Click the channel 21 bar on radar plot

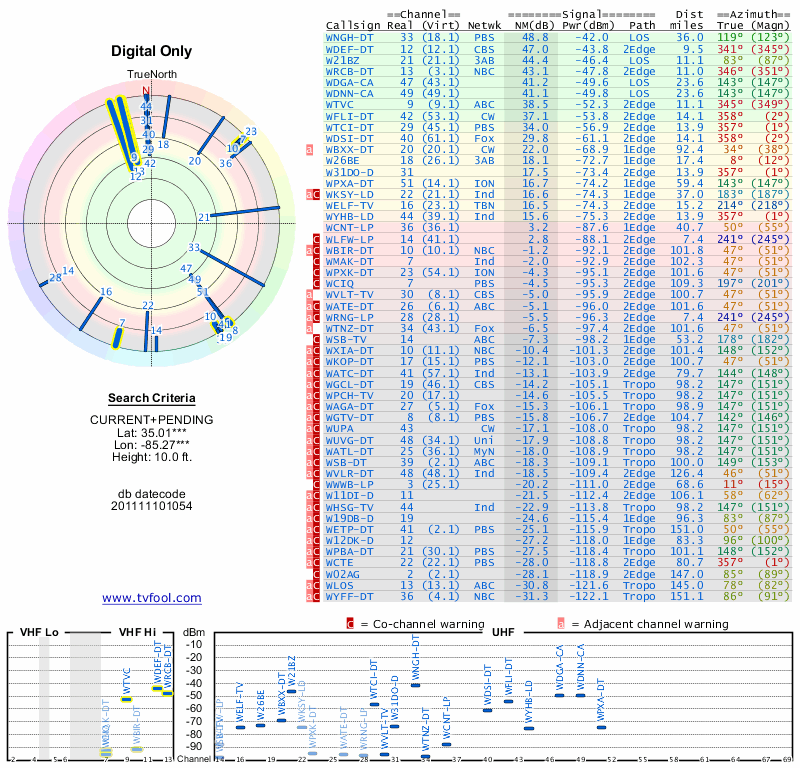[245, 211]
